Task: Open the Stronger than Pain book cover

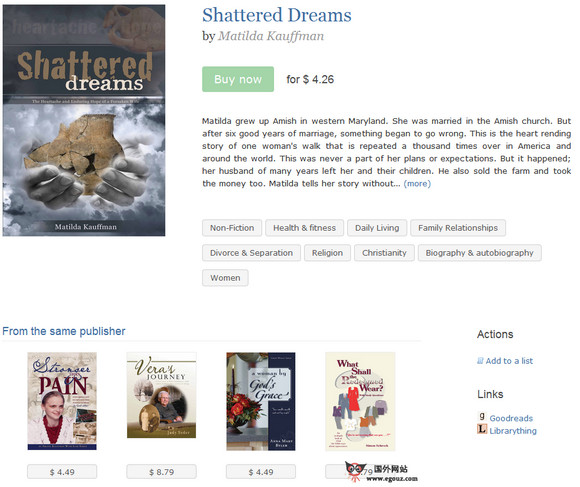Action: [x=62, y=401]
